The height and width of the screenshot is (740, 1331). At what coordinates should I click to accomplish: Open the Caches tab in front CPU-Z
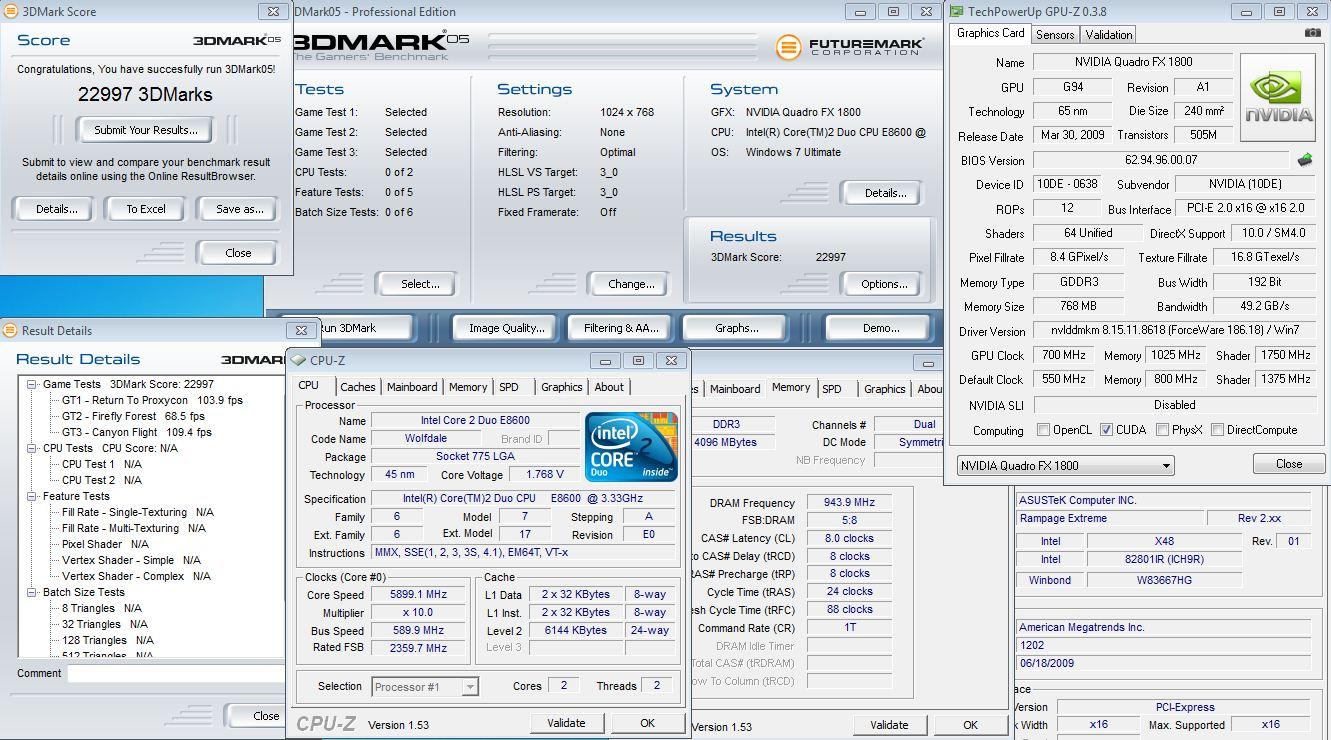pos(357,387)
